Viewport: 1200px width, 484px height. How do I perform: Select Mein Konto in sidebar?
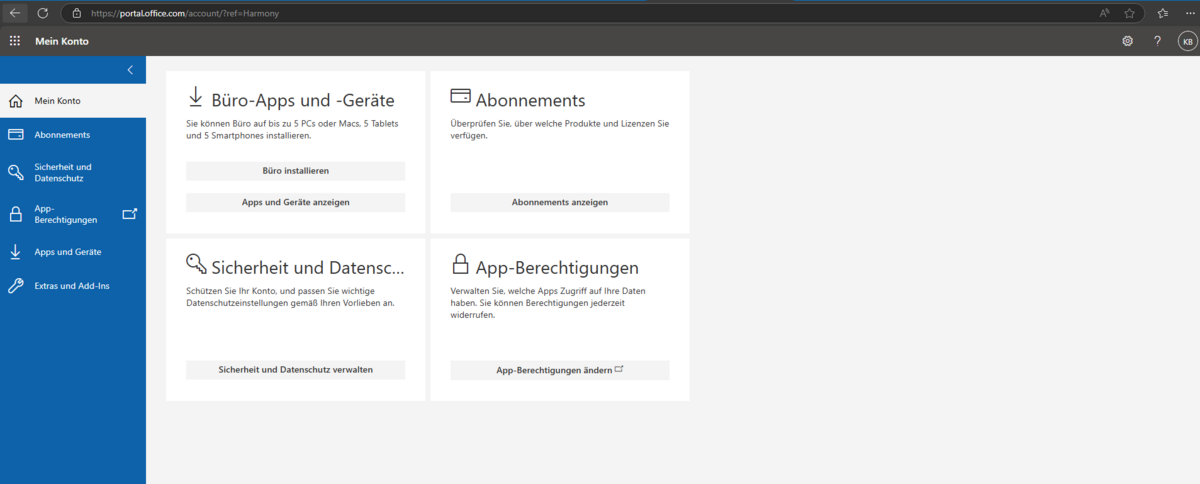[57, 101]
